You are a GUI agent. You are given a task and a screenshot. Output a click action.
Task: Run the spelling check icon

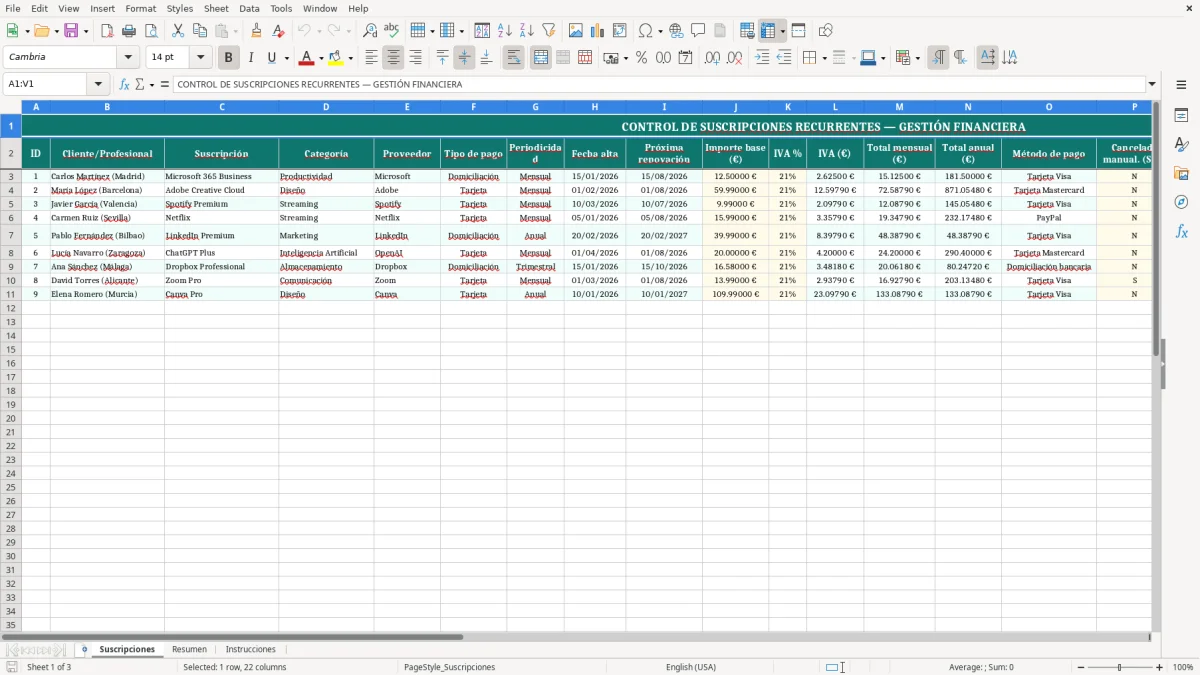[392, 31]
